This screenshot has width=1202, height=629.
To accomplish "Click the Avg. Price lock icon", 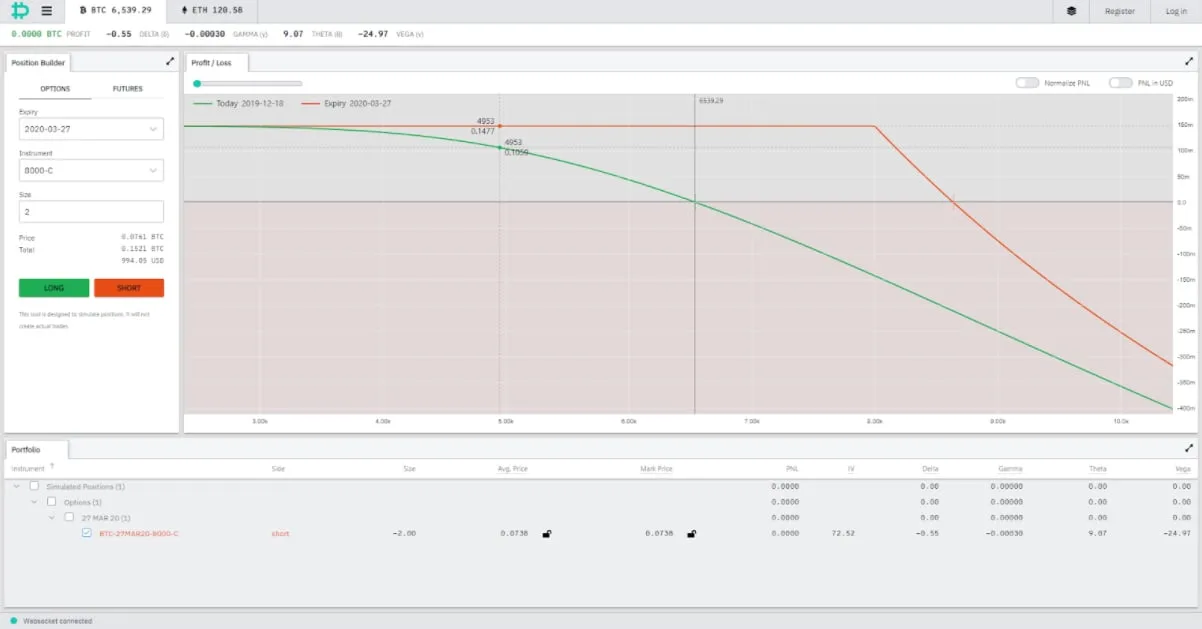I will pos(547,534).
